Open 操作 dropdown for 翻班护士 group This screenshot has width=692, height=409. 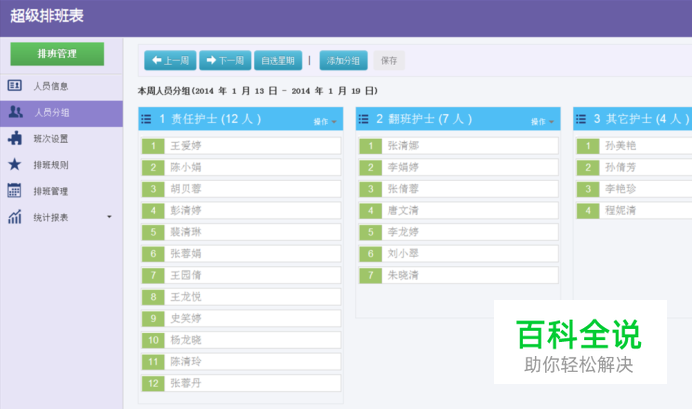pos(542,121)
